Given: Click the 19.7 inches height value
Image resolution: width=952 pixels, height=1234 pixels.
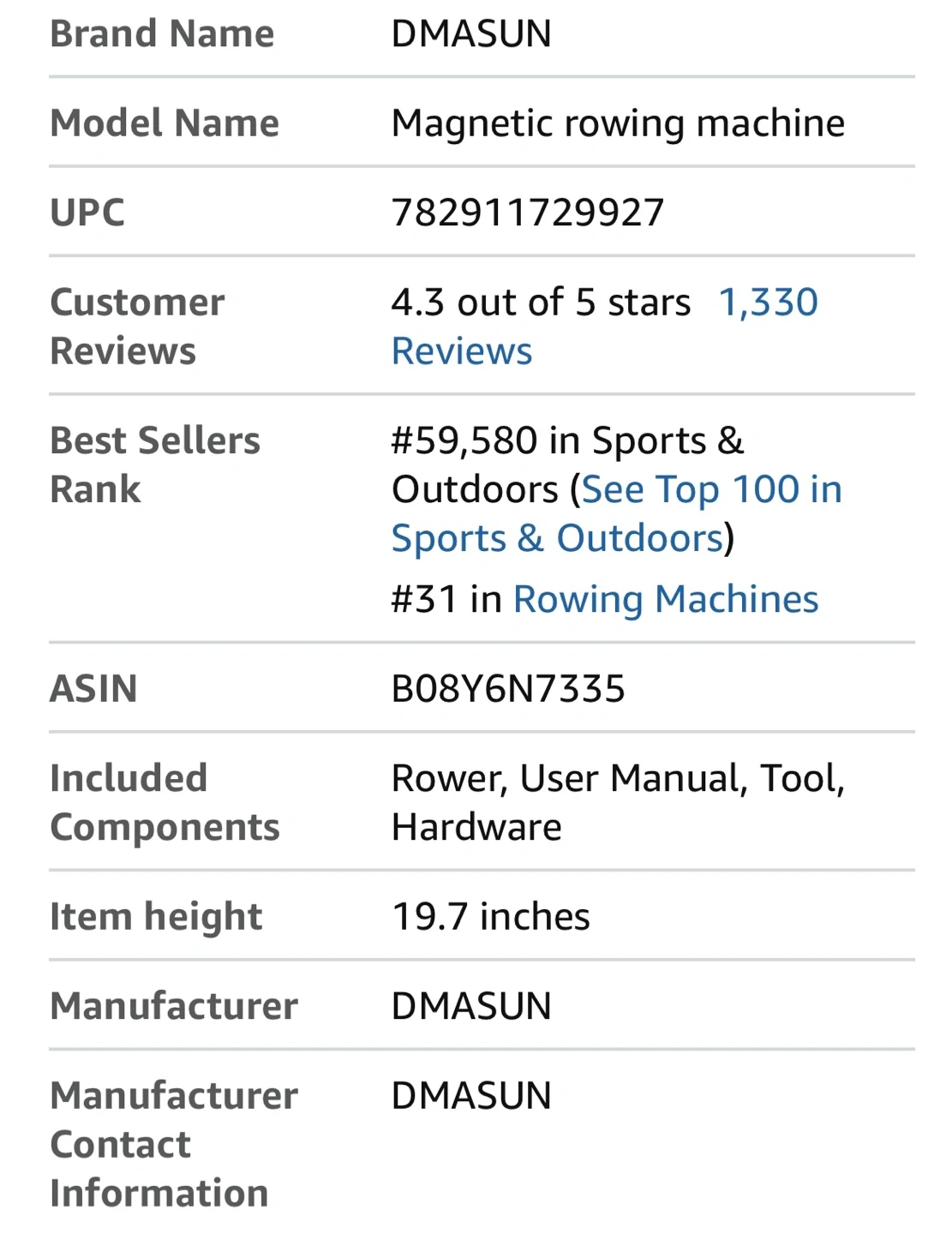Looking at the screenshot, I should (x=490, y=917).
